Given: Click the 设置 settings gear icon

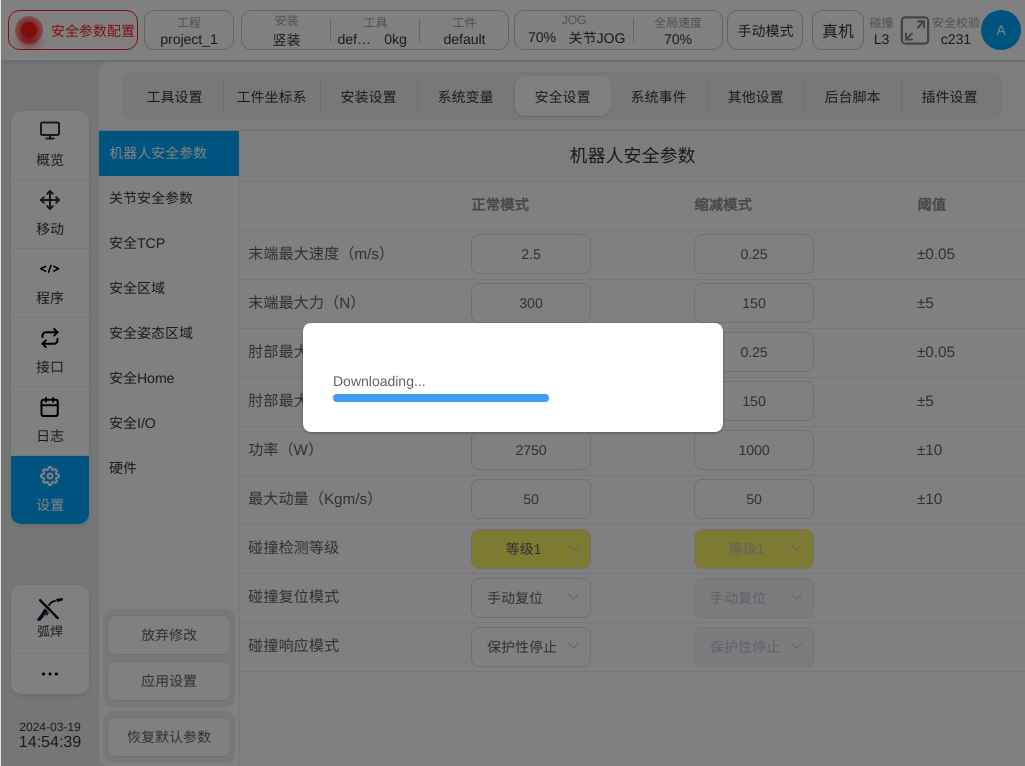Looking at the screenshot, I should [x=50, y=476].
